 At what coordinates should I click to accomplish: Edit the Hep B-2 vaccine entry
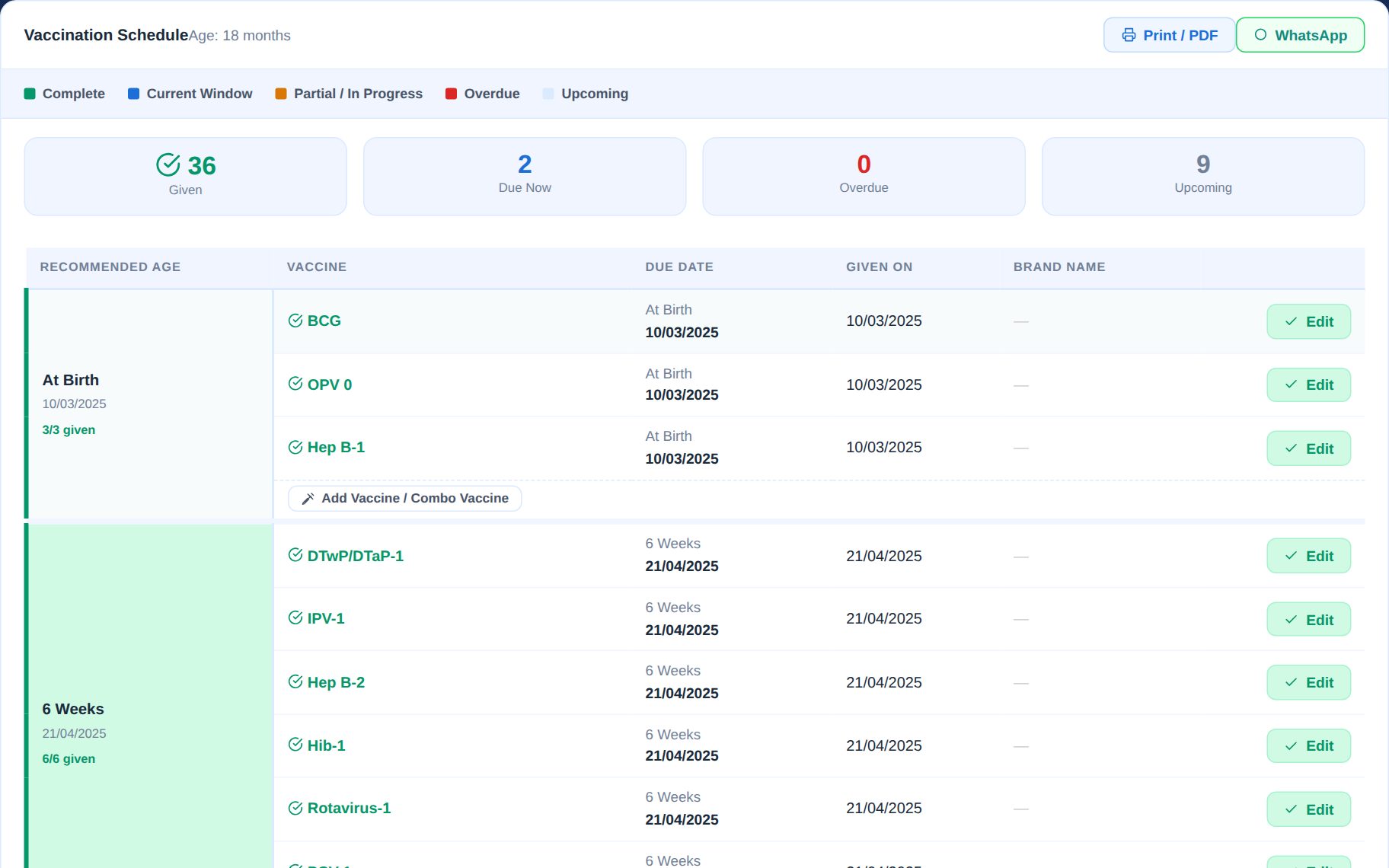1308,683
